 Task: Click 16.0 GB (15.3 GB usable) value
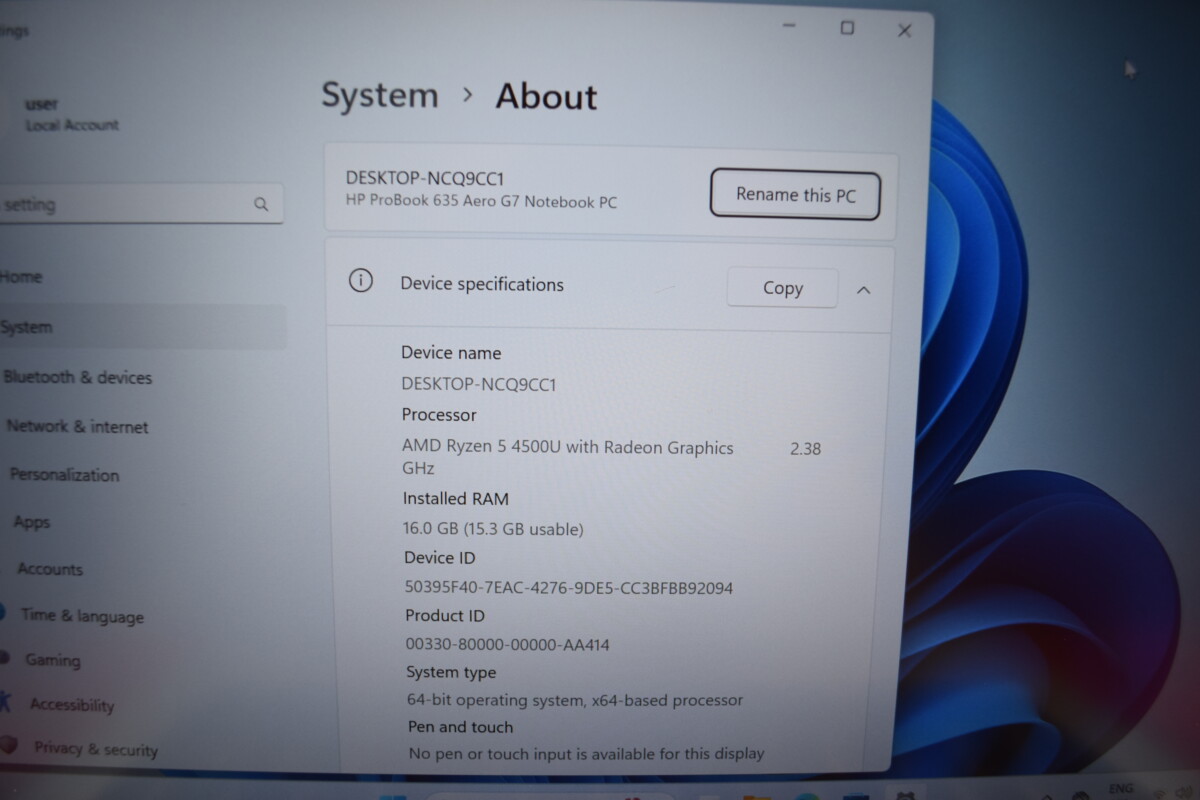coord(493,529)
